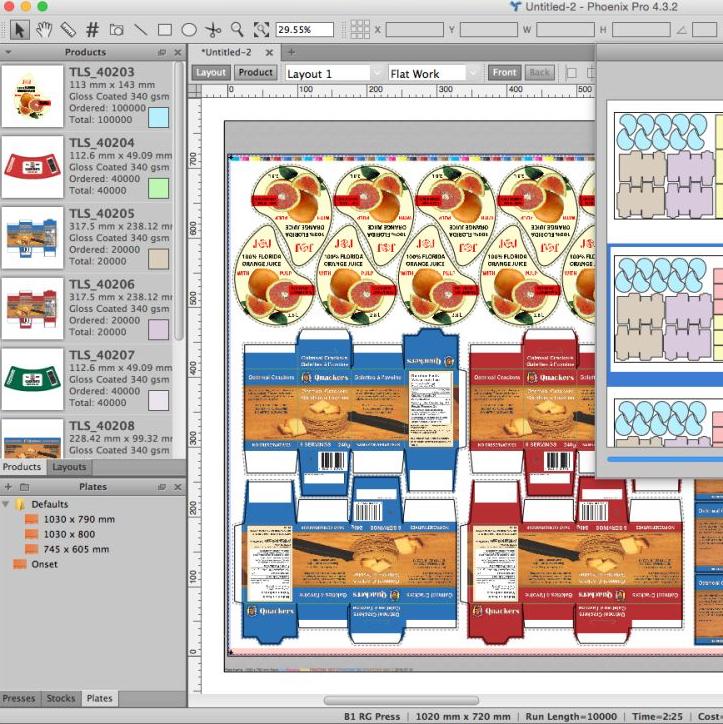Select the rectangle shape tool
Image resolution: width=723 pixels, height=724 pixels.
[x=165, y=30]
